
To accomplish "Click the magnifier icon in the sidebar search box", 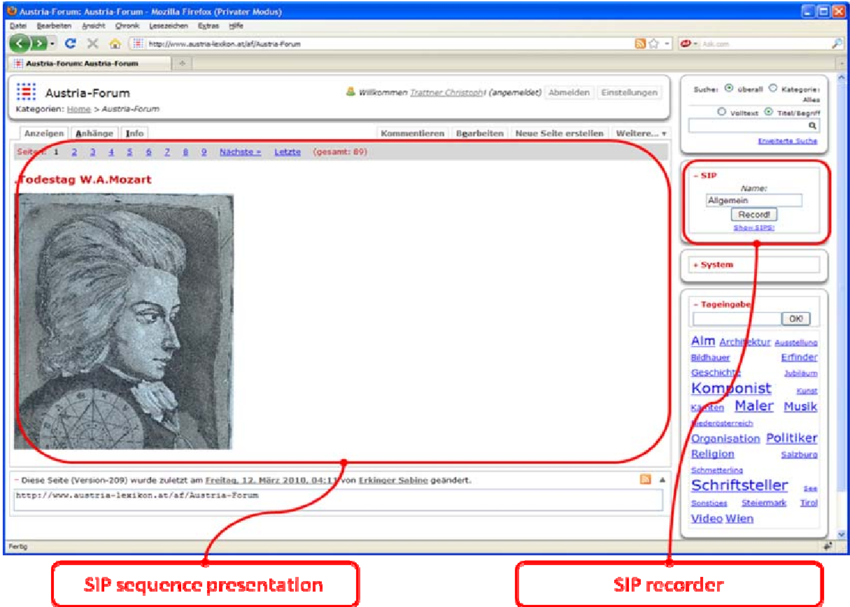I will click(x=812, y=126).
